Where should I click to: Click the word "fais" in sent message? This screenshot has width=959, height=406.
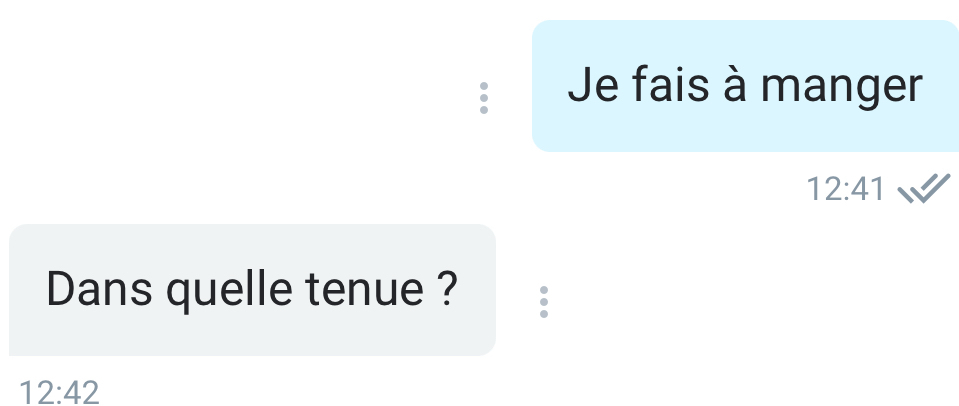[670, 84]
